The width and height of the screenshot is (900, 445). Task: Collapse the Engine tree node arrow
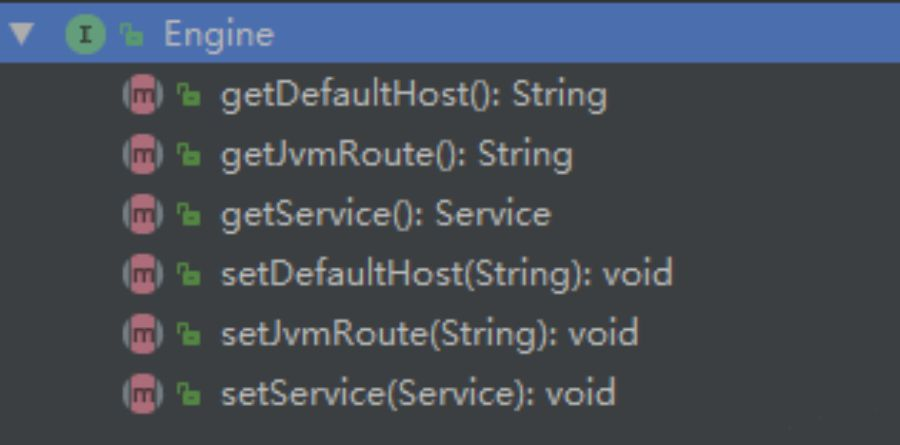[x=22, y=34]
